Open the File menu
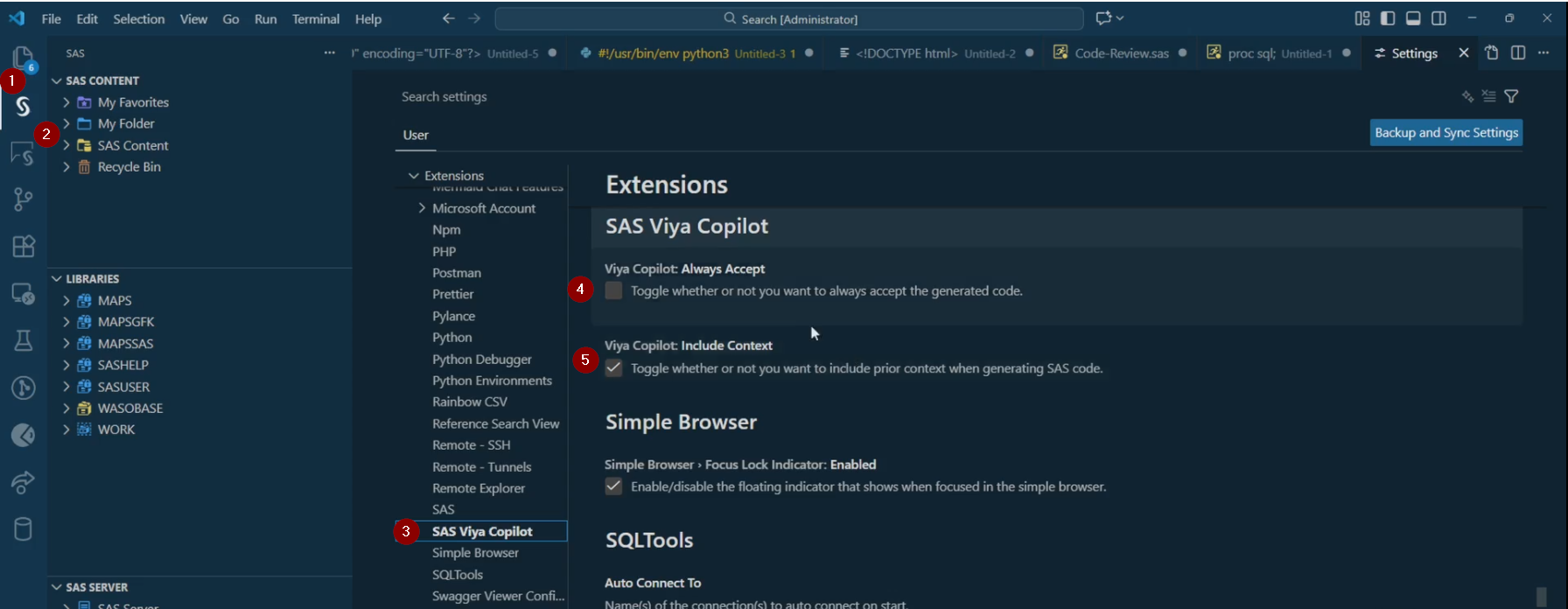 click(52, 18)
